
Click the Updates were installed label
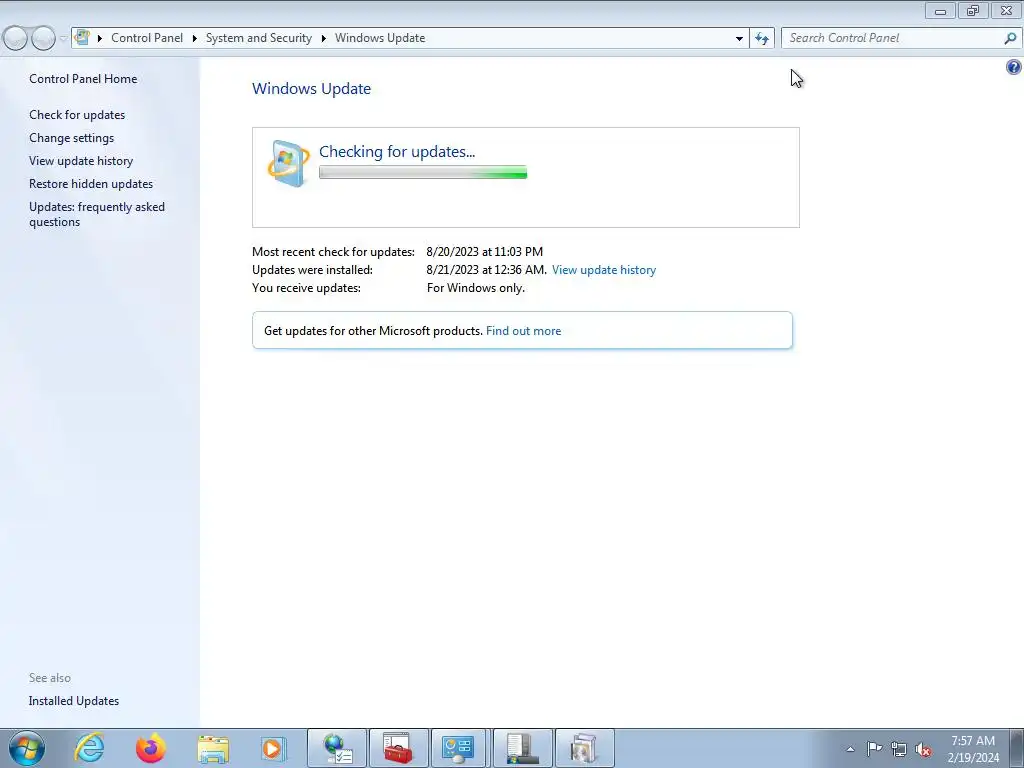(x=312, y=270)
